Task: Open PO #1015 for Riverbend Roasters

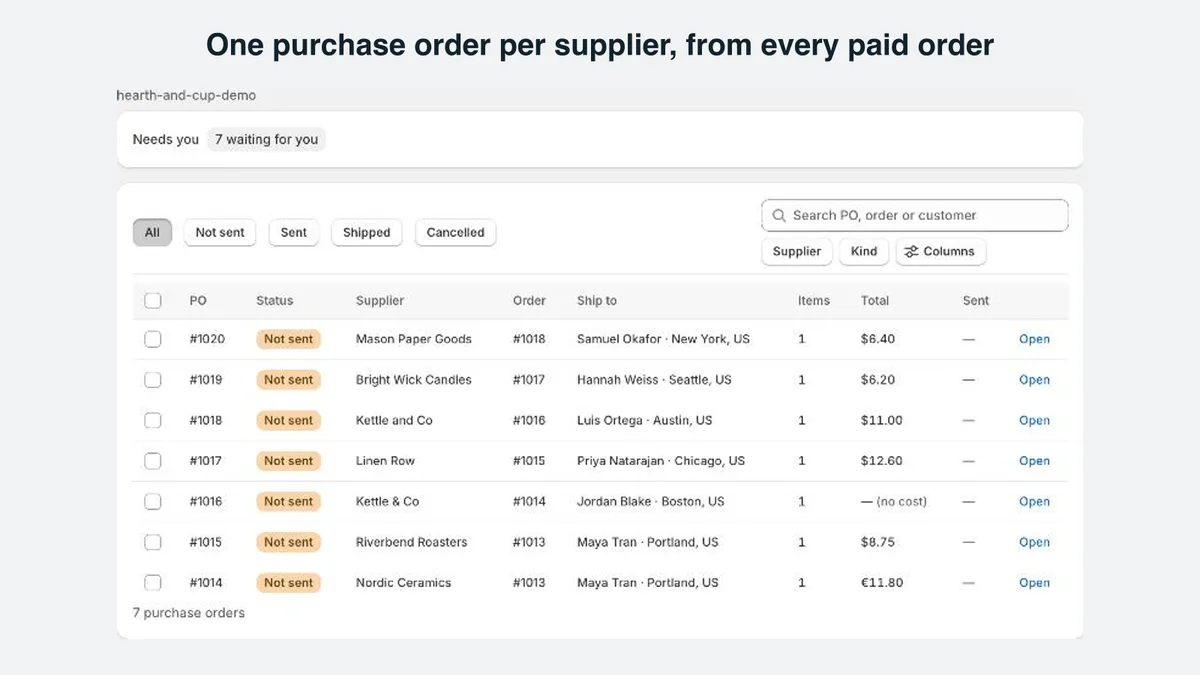Action: 1034,542
